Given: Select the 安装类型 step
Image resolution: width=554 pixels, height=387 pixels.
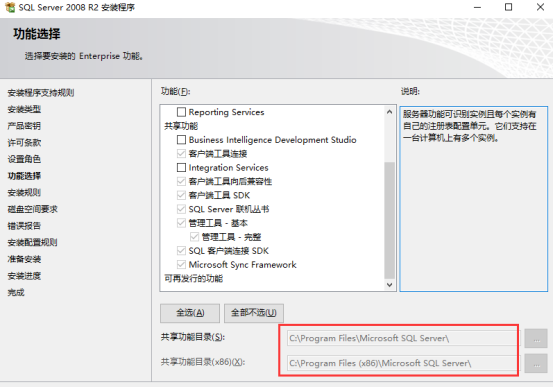Looking at the screenshot, I should [x=24, y=110].
